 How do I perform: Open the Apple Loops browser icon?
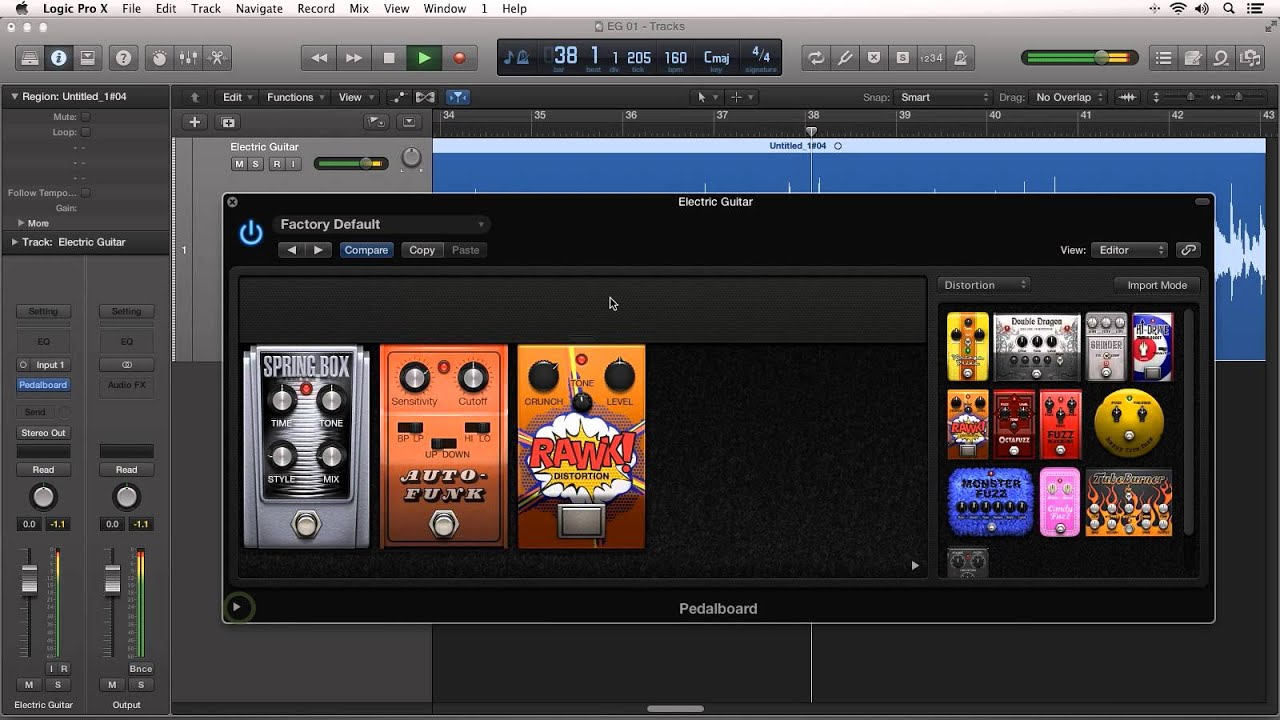(x=1221, y=58)
